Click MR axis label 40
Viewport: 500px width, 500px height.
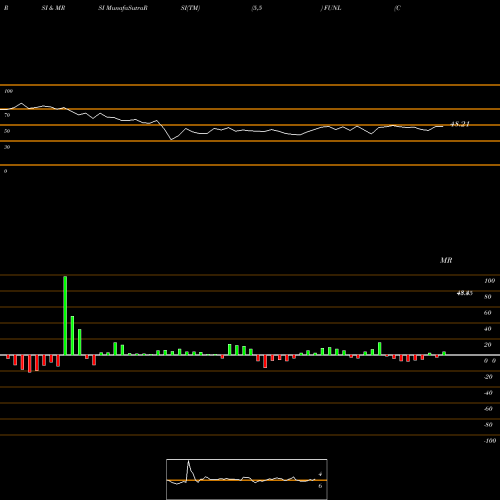(488, 329)
